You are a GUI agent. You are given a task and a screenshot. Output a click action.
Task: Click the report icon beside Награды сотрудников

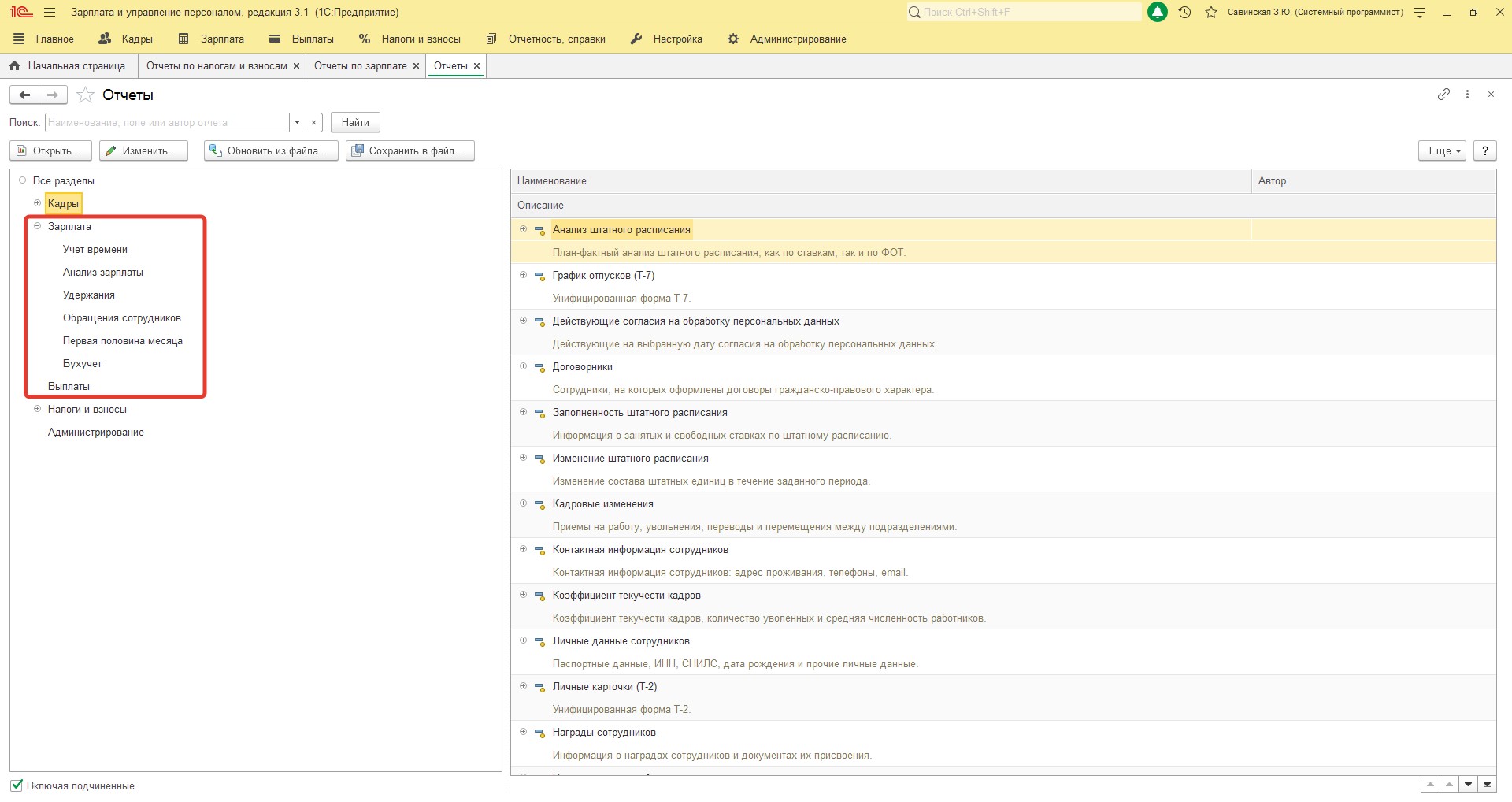(x=539, y=733)
